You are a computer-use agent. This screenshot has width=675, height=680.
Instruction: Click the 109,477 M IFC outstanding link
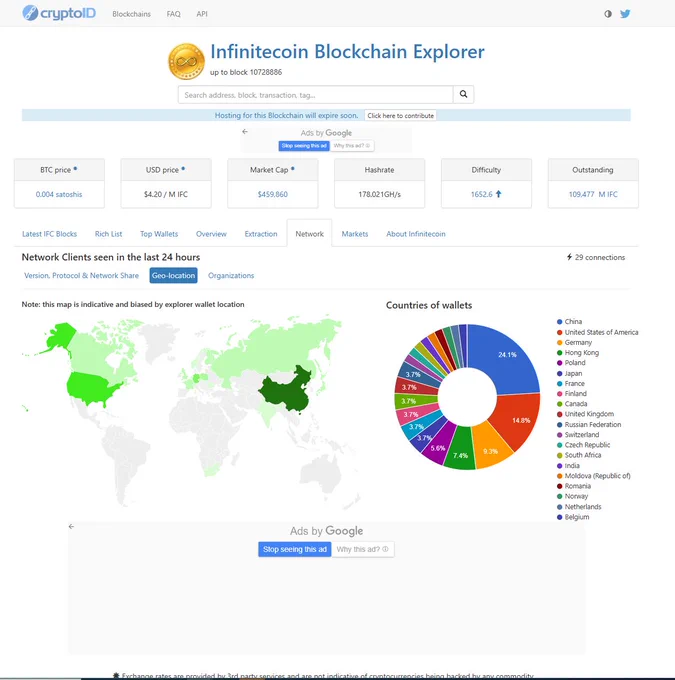pyautogui.click(x=593, y=194)
